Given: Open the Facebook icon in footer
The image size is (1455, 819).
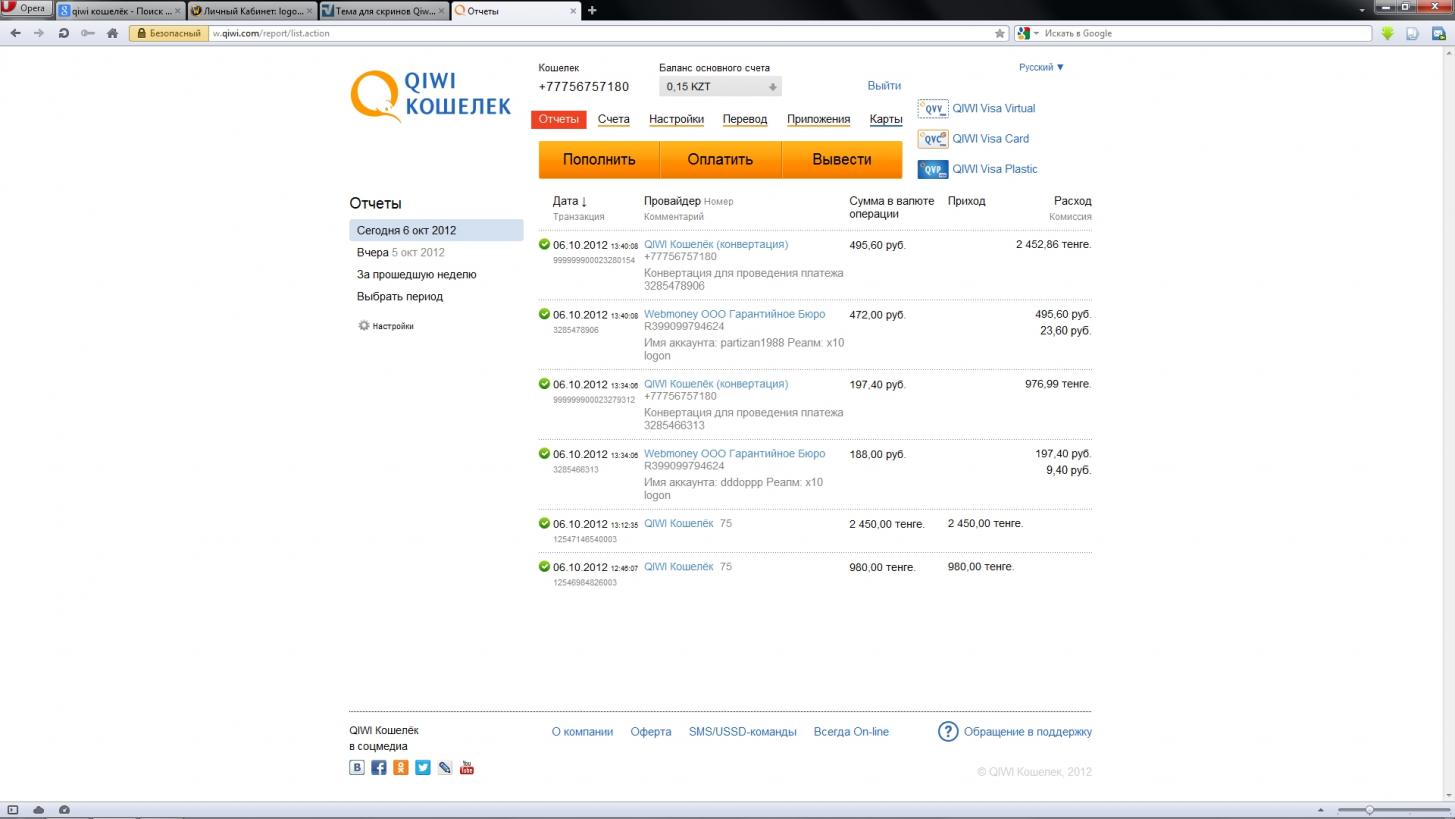Looking at the screenshot, I should pos(379,768).
